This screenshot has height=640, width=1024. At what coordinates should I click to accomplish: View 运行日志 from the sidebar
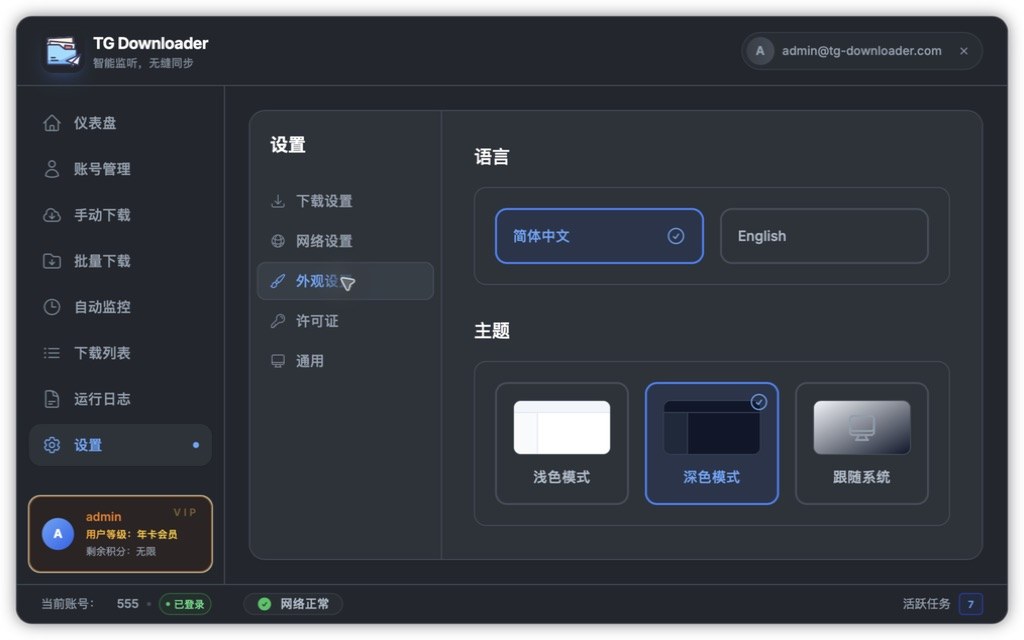pyautogui.click(x=120, y=399)
